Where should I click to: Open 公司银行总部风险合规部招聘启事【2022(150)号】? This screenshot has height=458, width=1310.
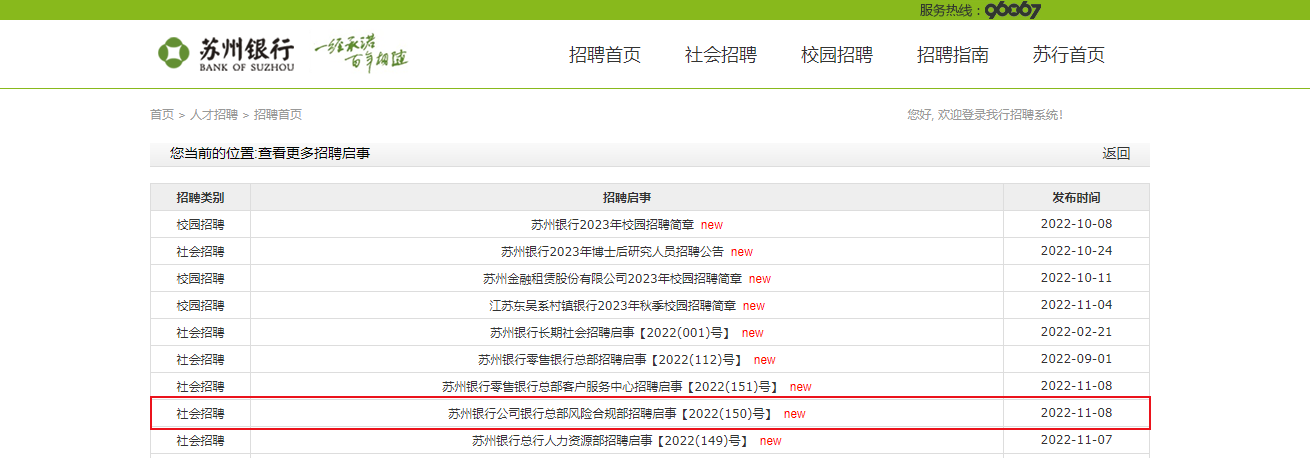pos(612,414)
